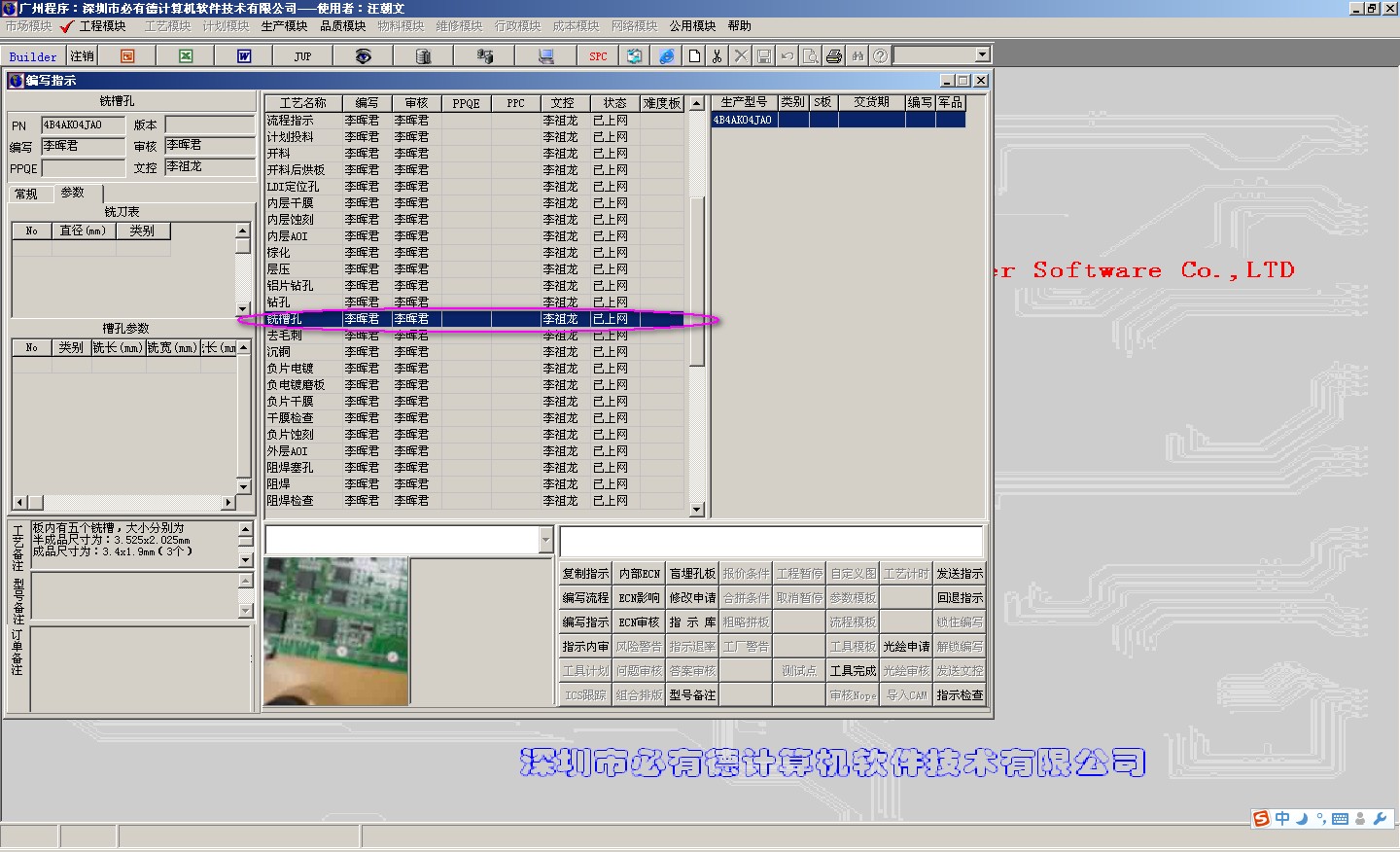Image resolution: width=1400 pixels, height=852 pixels.
Task: Click the 难度板 column header
Action: coord(662,103)
